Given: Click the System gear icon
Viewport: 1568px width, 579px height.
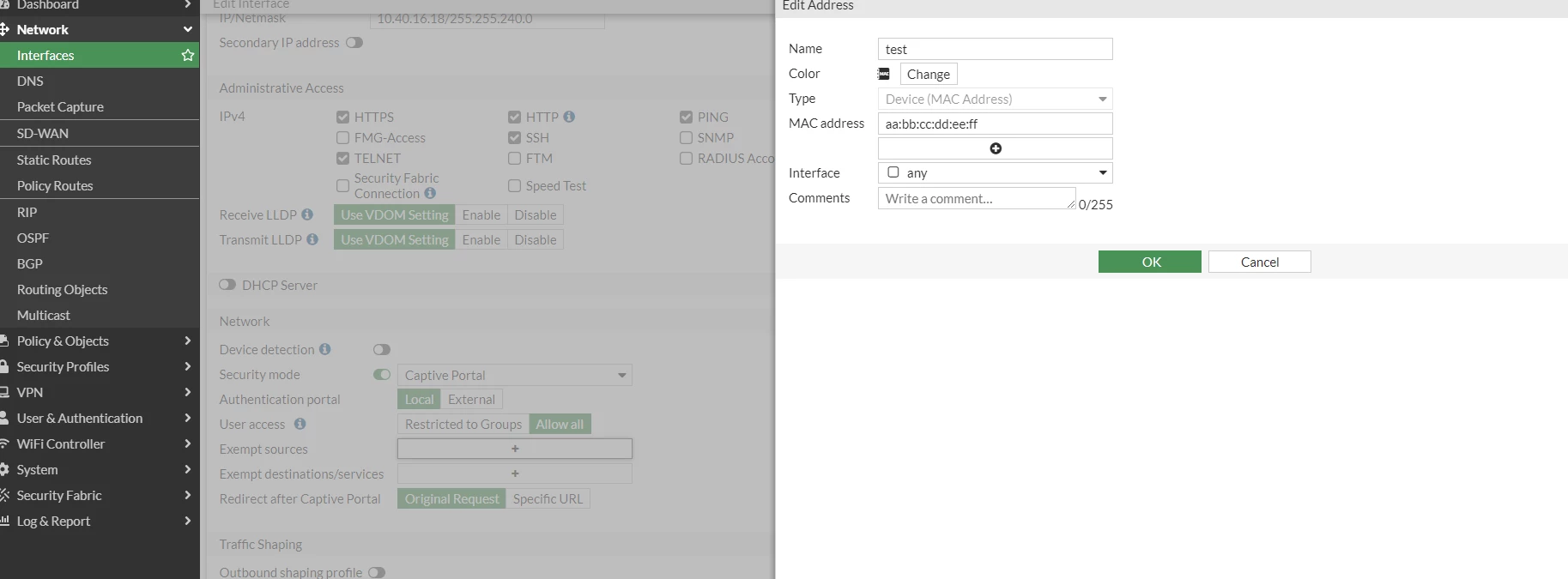Looking at the screenshot, I should tap(4, 469).
